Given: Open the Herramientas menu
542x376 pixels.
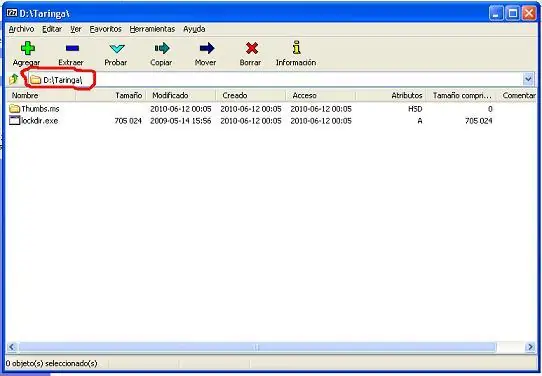Looking at the screenshot, I should pyautogui.click(x=152, y=29).
